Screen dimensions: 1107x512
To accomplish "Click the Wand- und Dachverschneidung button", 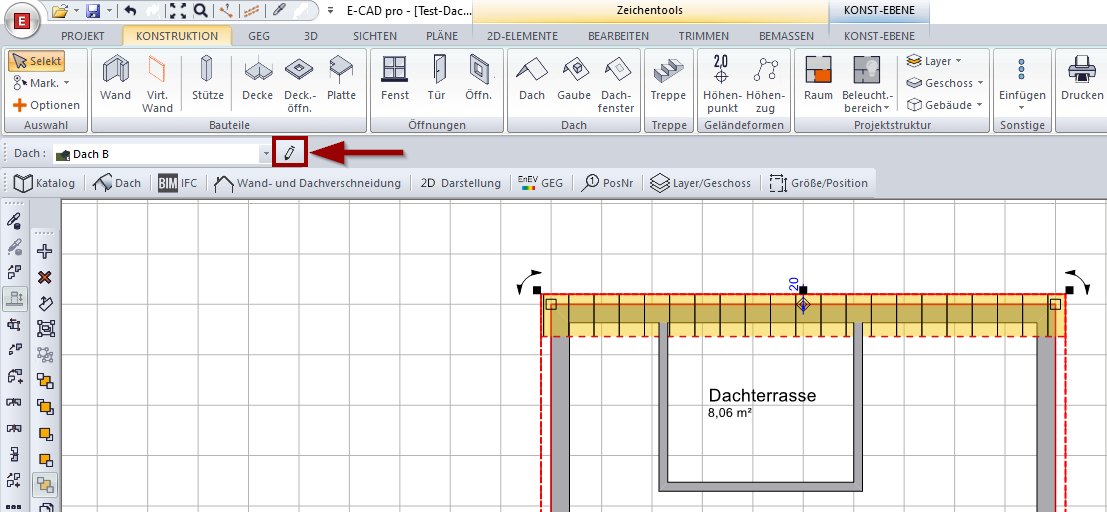I will coord(307,183).
